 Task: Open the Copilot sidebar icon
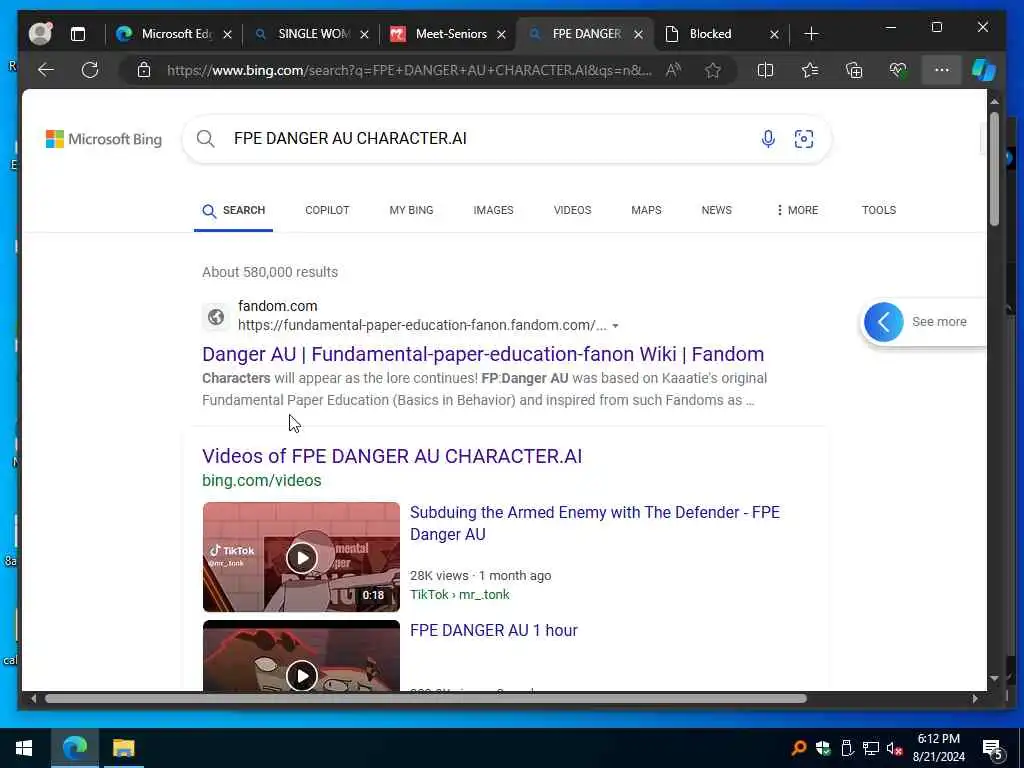click(x=984, y=70)
